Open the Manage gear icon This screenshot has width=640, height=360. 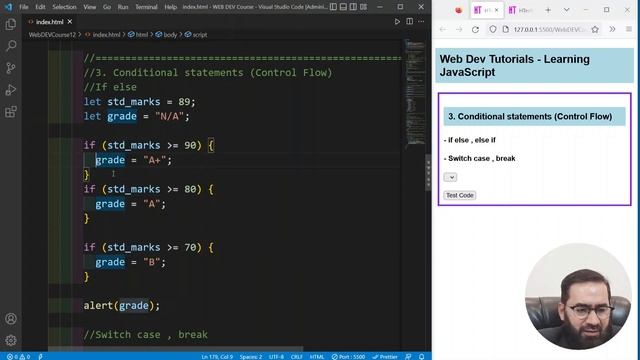pyautogui.click(x=11, y=340)
